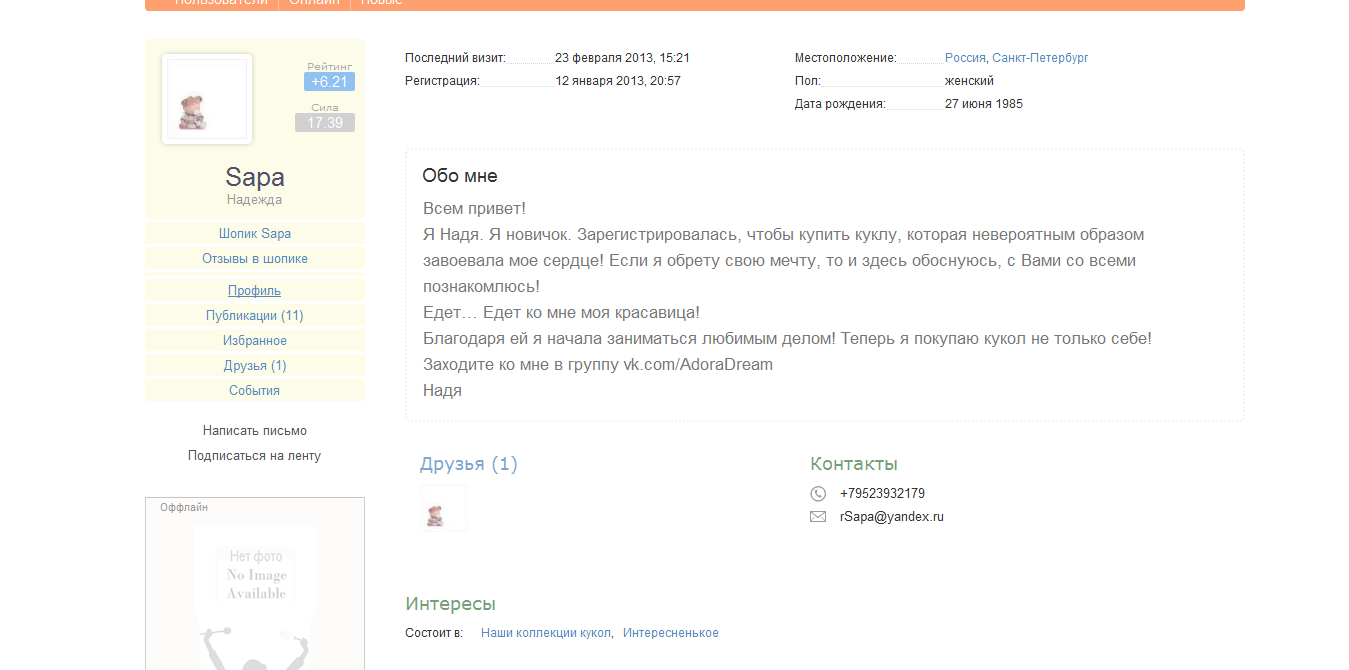Go to Избранное in sidebar
This screenshot has width=1349, height=670.
255,341
